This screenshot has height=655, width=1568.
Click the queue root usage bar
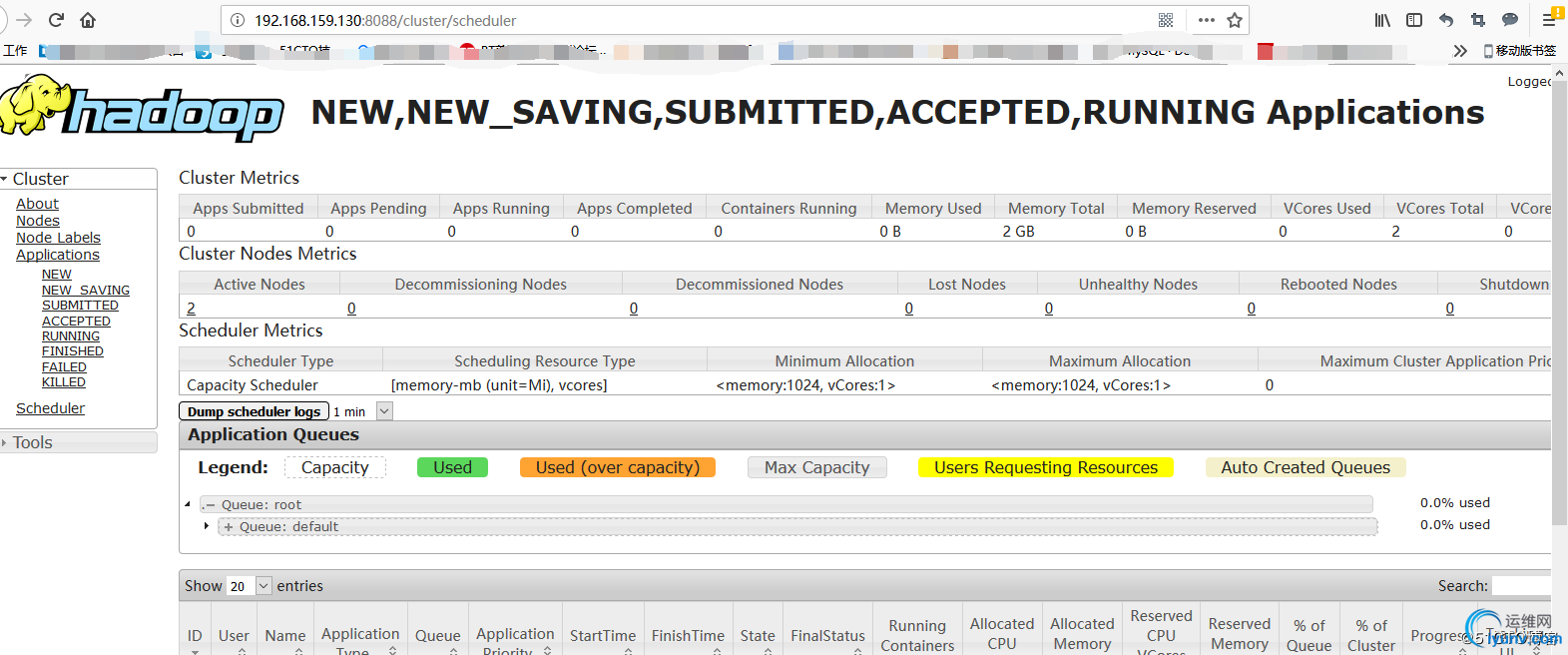click(x=786, y=504)
